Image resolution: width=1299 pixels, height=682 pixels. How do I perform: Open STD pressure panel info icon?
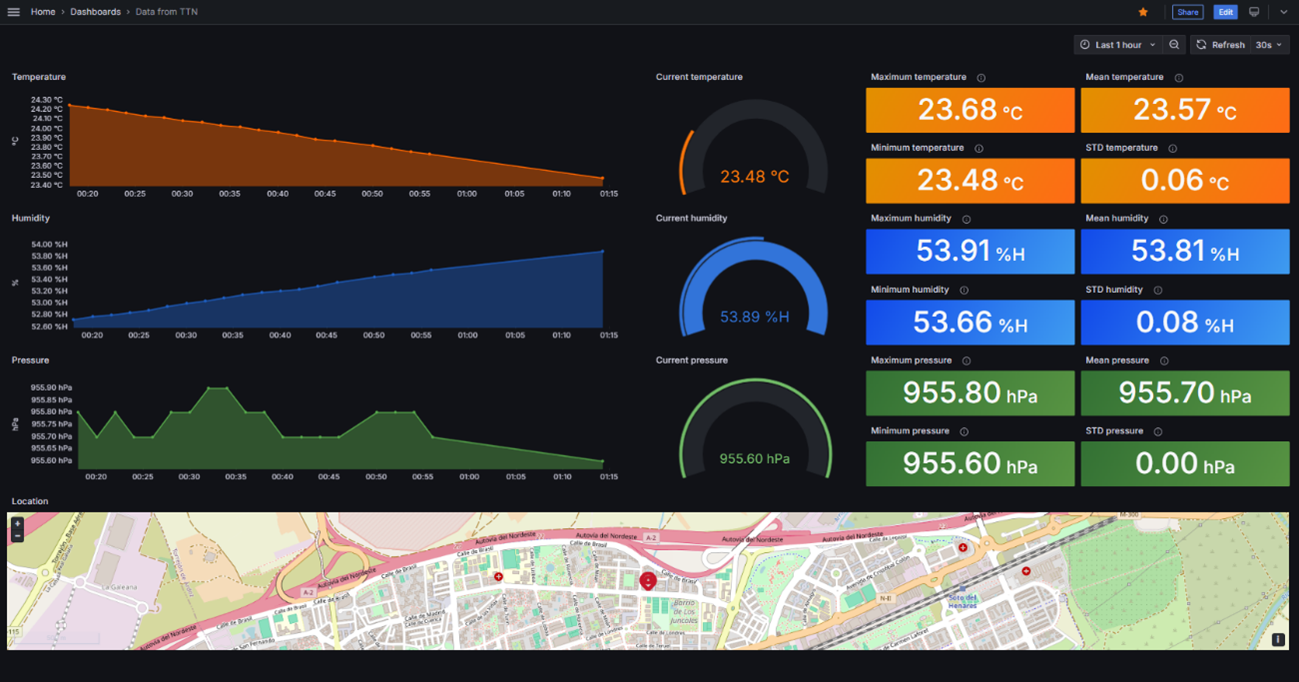coord(1158,432)
